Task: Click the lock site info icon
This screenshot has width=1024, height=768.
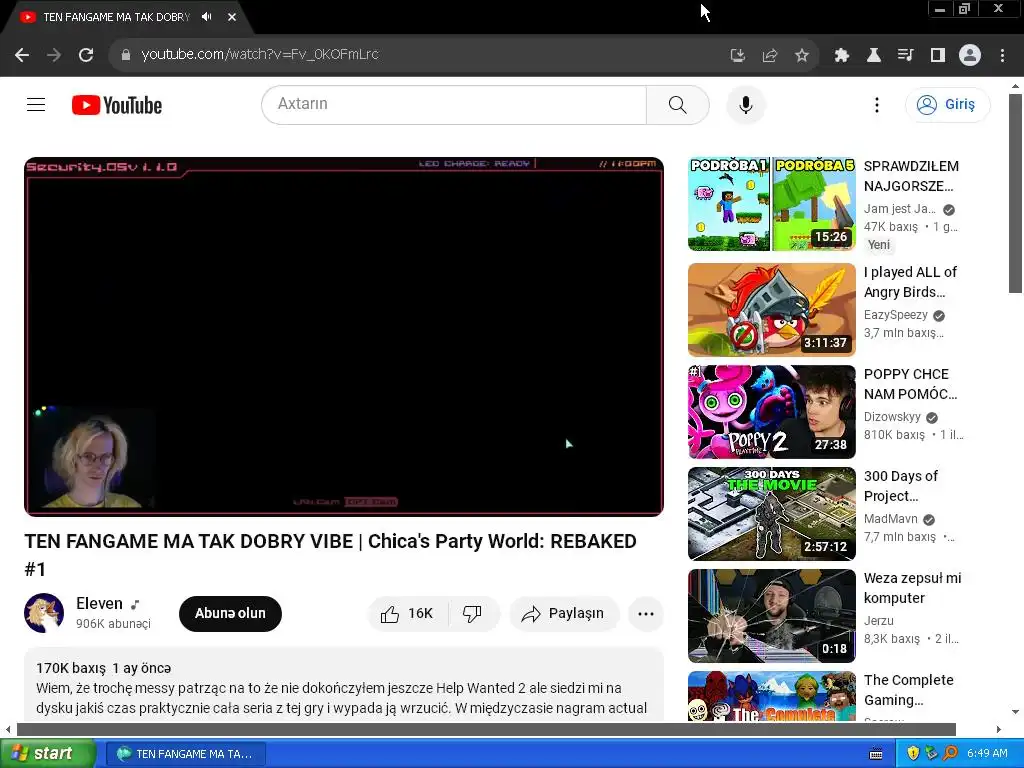Action: click(126, 55)
